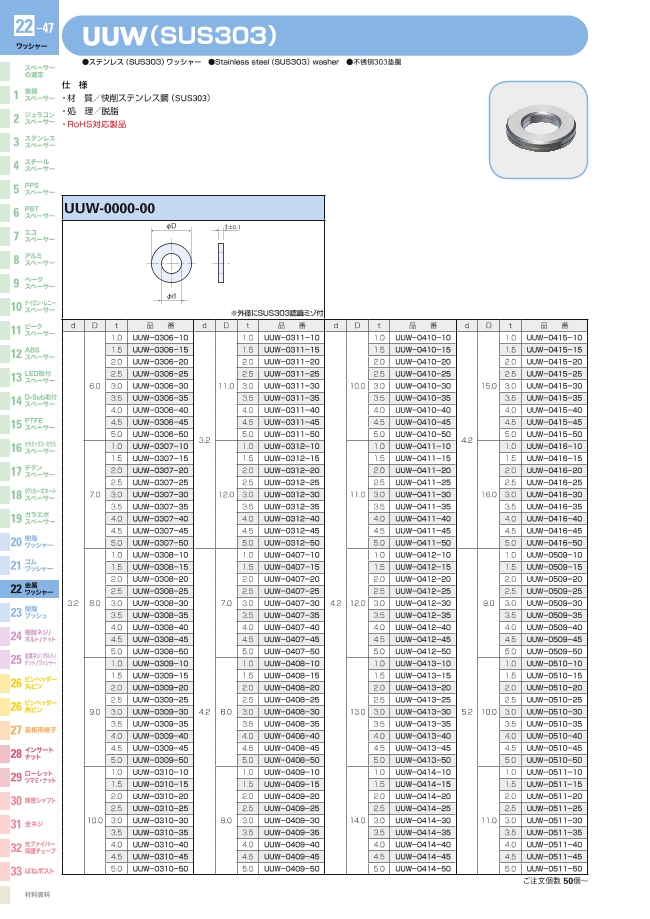The width and height of the screenshot is (650, 919).
Task: Select part number UUW-0306-10
Action: (x=160, y=338)
